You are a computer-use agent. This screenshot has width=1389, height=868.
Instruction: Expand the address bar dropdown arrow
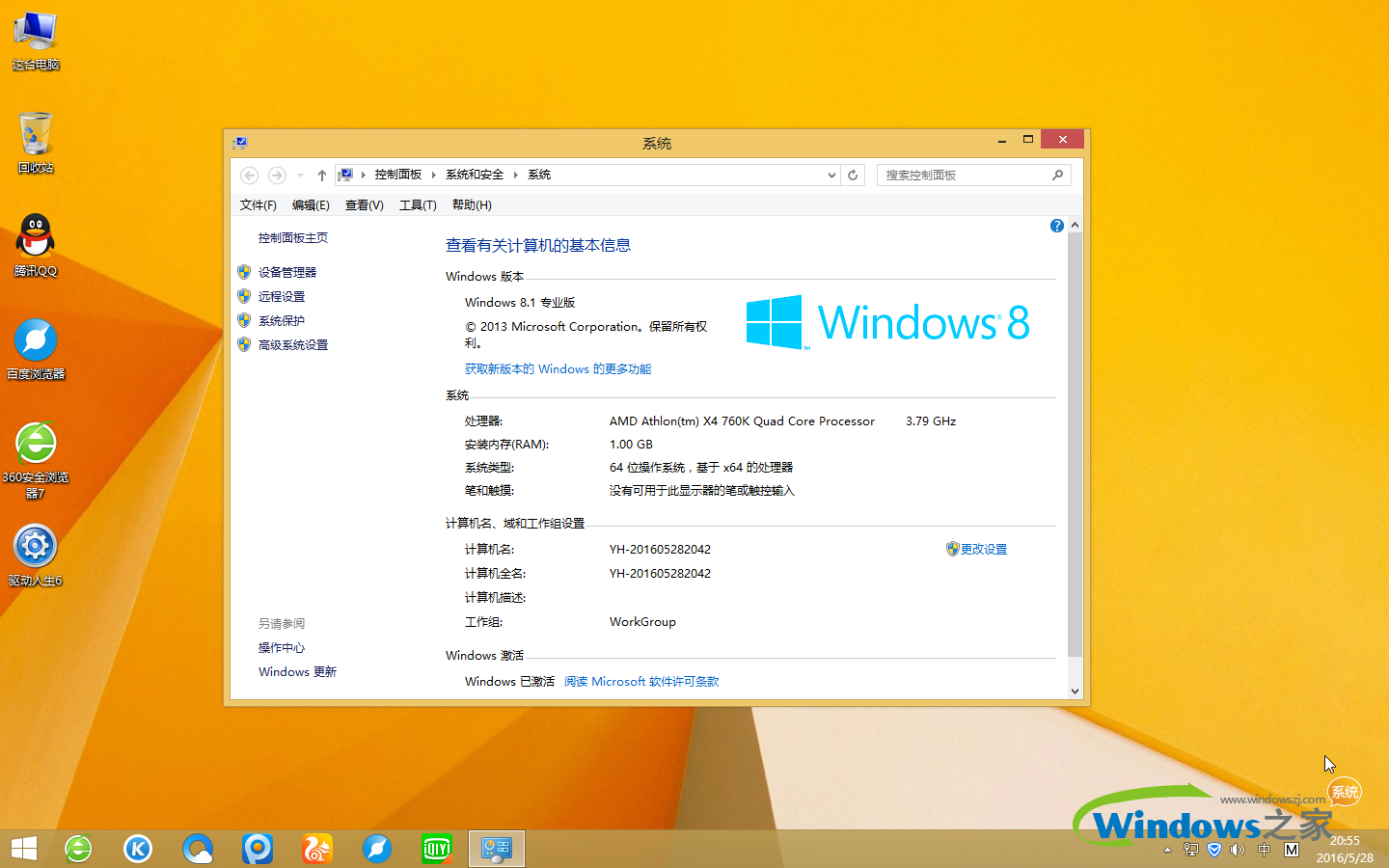[x=831, y=175]
